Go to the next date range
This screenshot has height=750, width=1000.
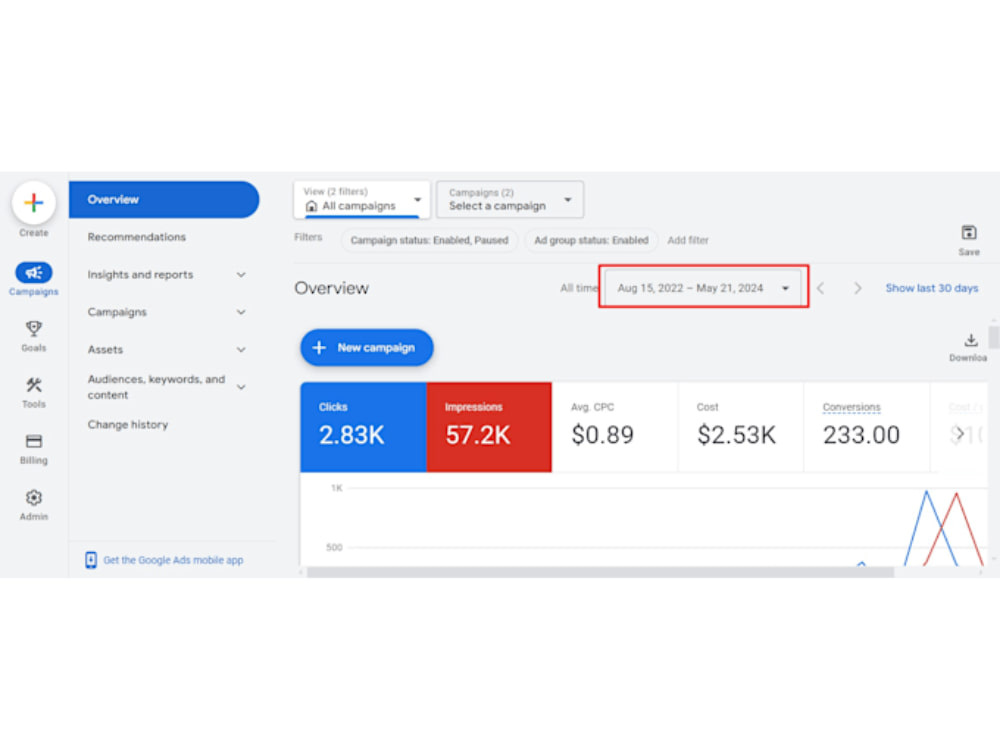pos(858,288)
